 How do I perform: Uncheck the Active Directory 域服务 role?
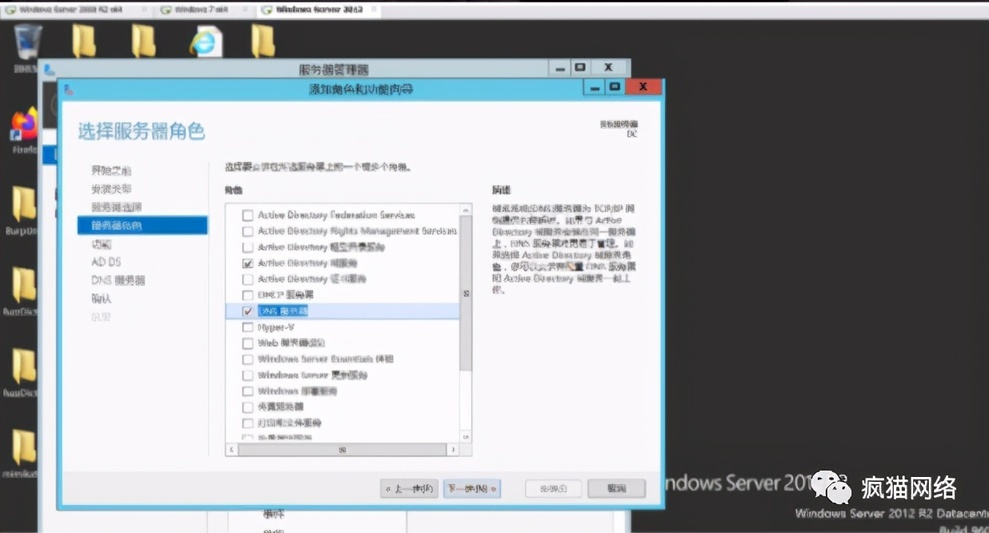click(x=248, y=263)
